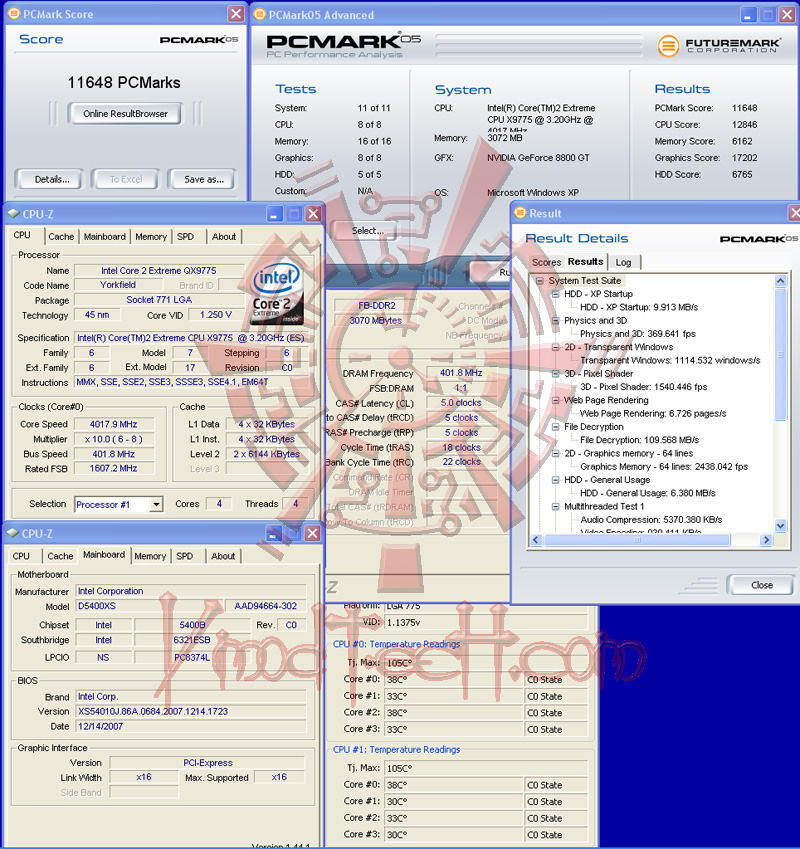The width and height of the screenshot is (800, 849).
Task: Click the To Excel button
Action: tap(126, 179)
